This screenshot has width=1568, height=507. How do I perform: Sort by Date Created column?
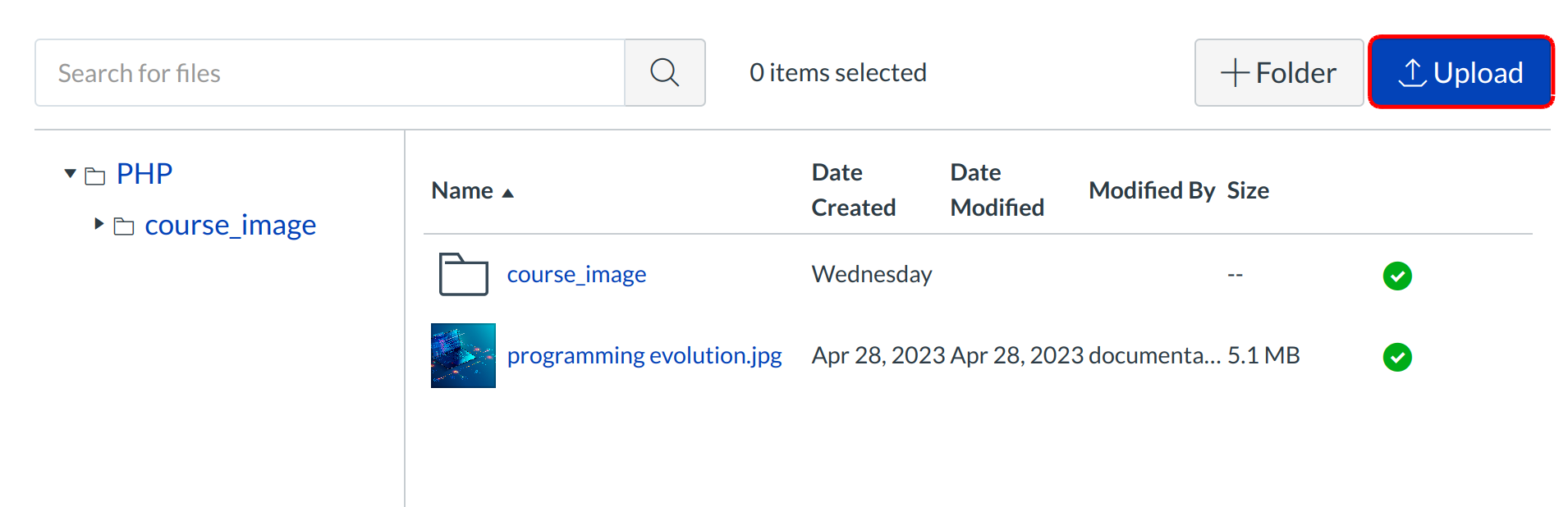pyautogui.click(x=853, y=190)
